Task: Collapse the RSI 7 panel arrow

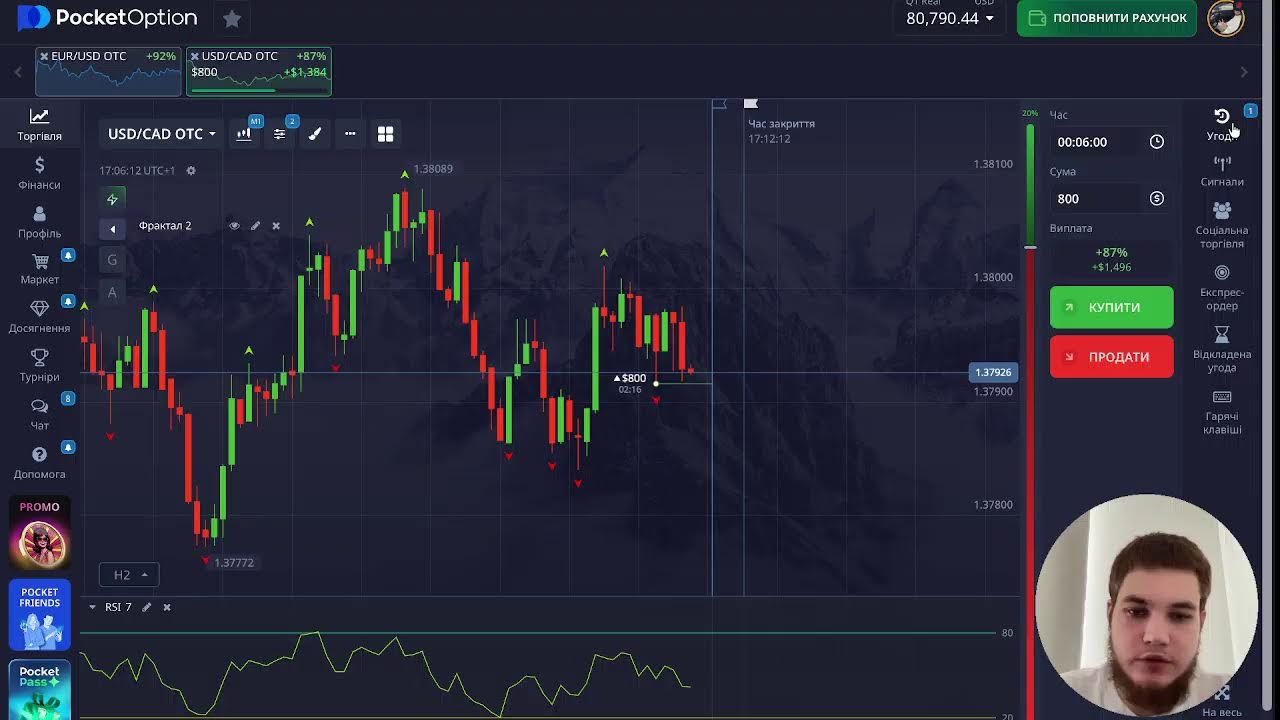Action: 92,607
